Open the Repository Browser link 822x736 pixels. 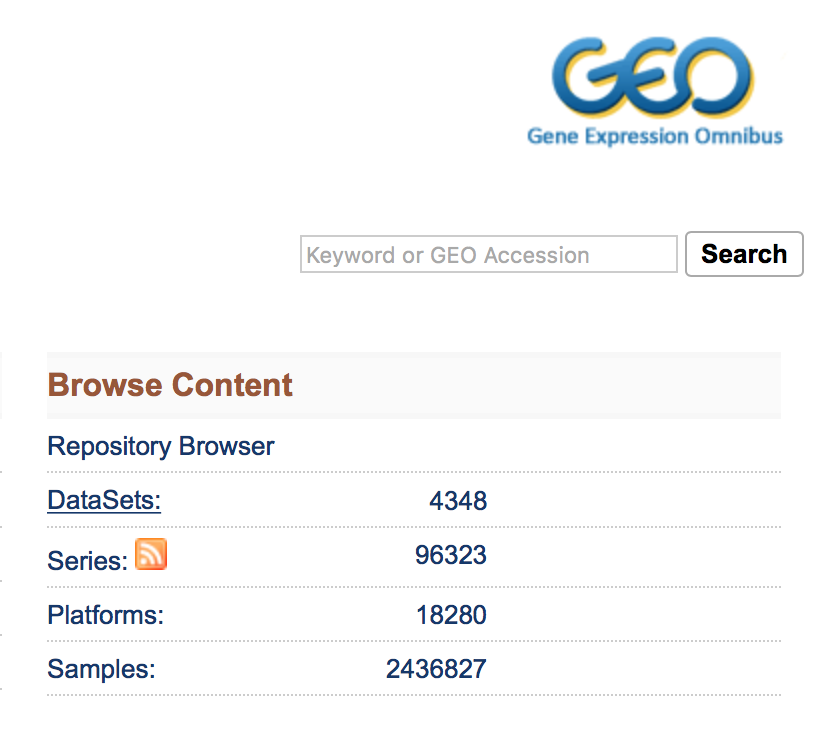click(161, 446)
